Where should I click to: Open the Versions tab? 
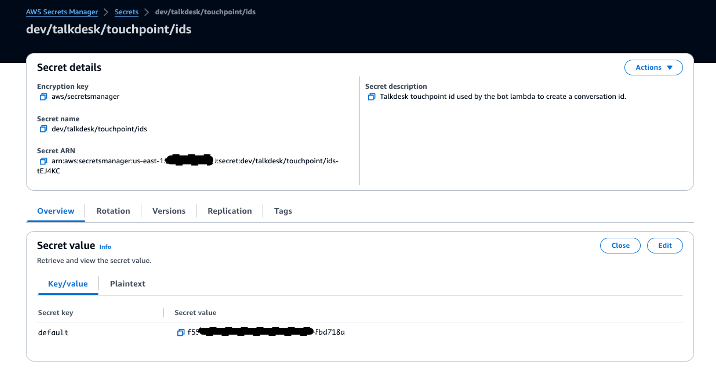(169, 211)
